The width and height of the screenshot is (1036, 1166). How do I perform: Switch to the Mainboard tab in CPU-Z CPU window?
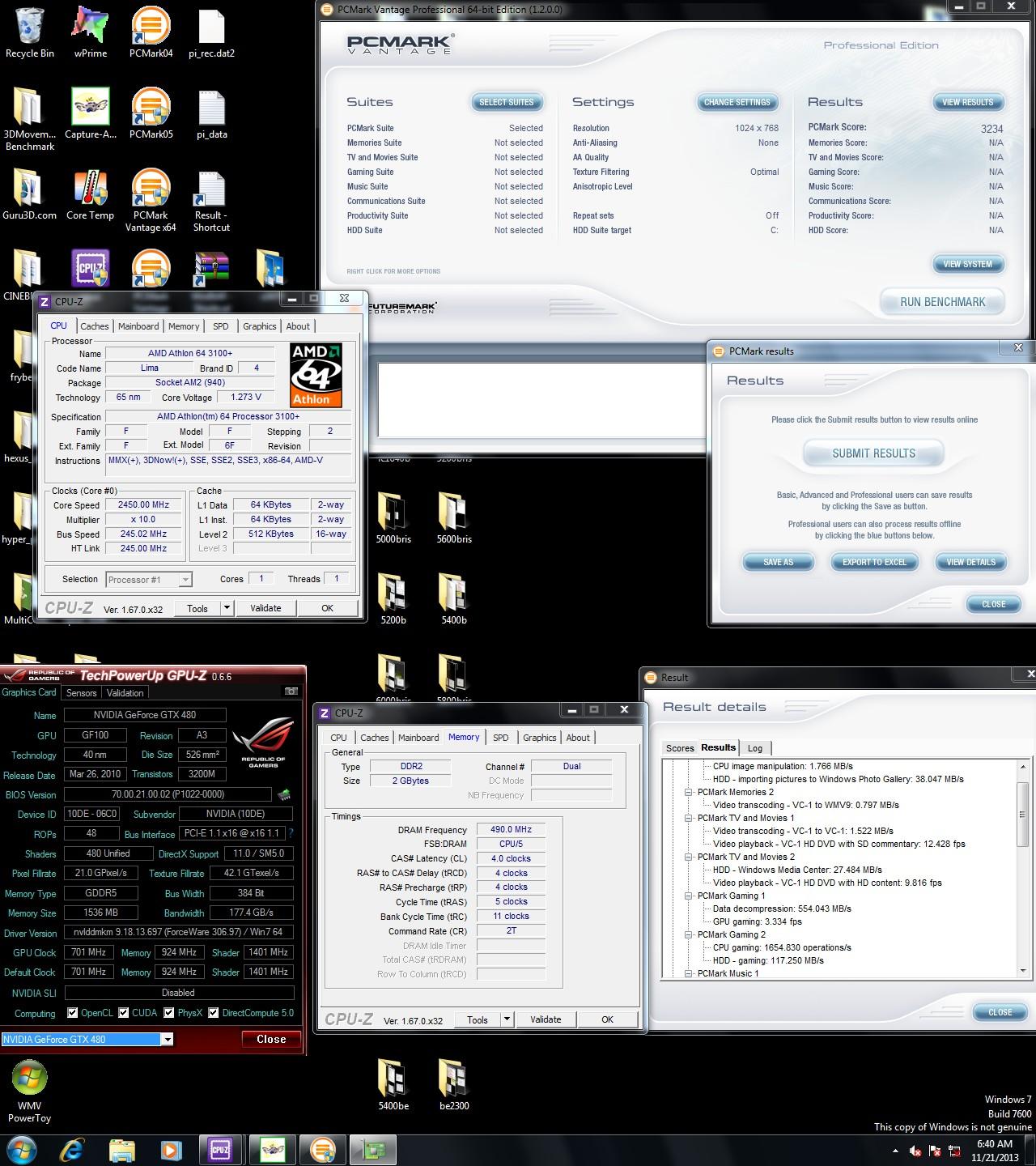[x=138, y=326]
